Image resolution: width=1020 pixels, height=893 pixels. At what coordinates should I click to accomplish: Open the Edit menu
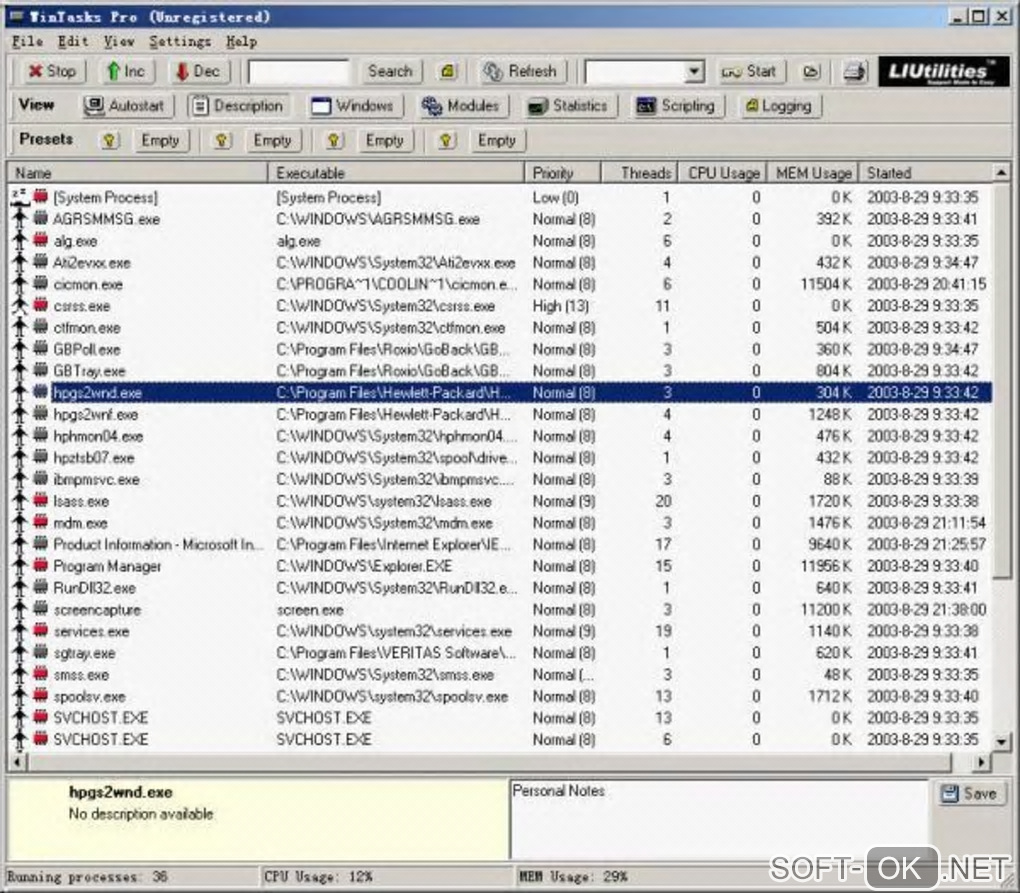pyautogui.click(x=73, y=42)
